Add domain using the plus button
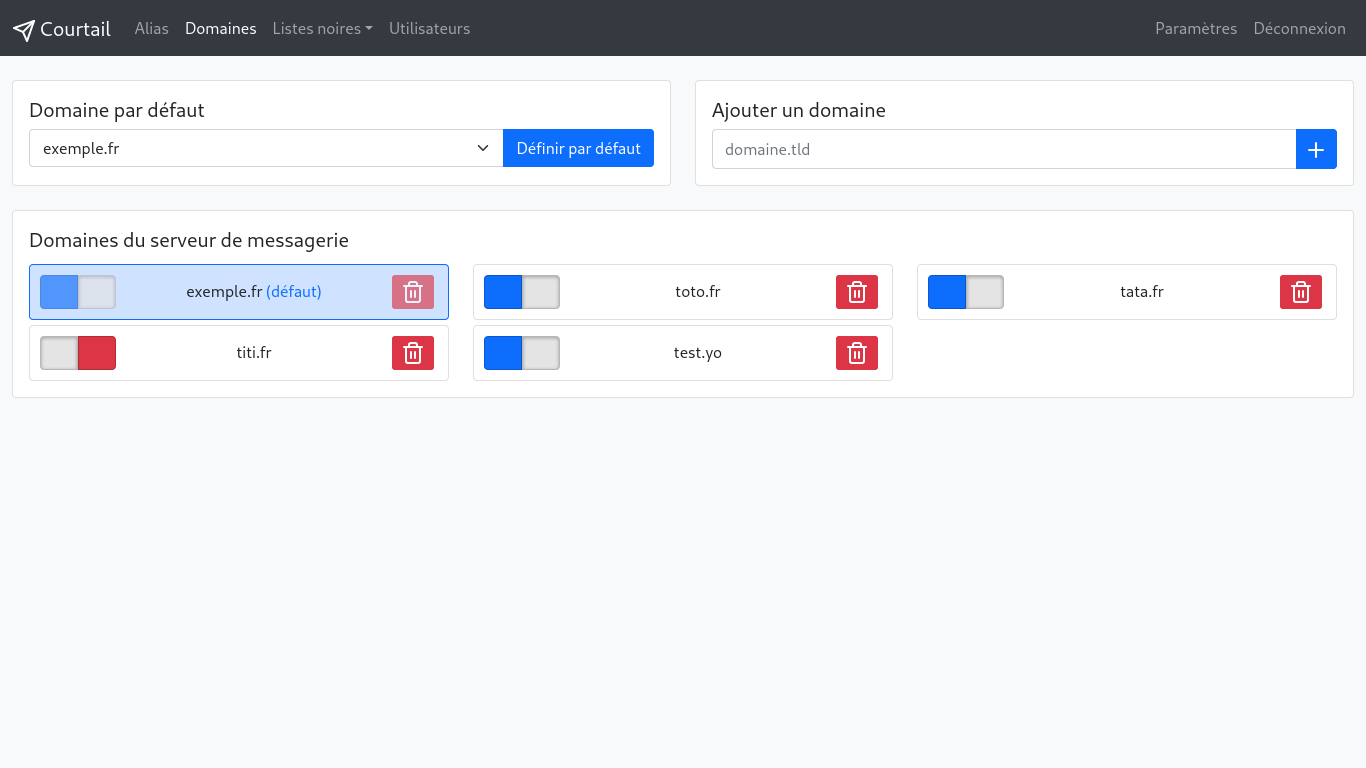 click(x=1316, y=149)
